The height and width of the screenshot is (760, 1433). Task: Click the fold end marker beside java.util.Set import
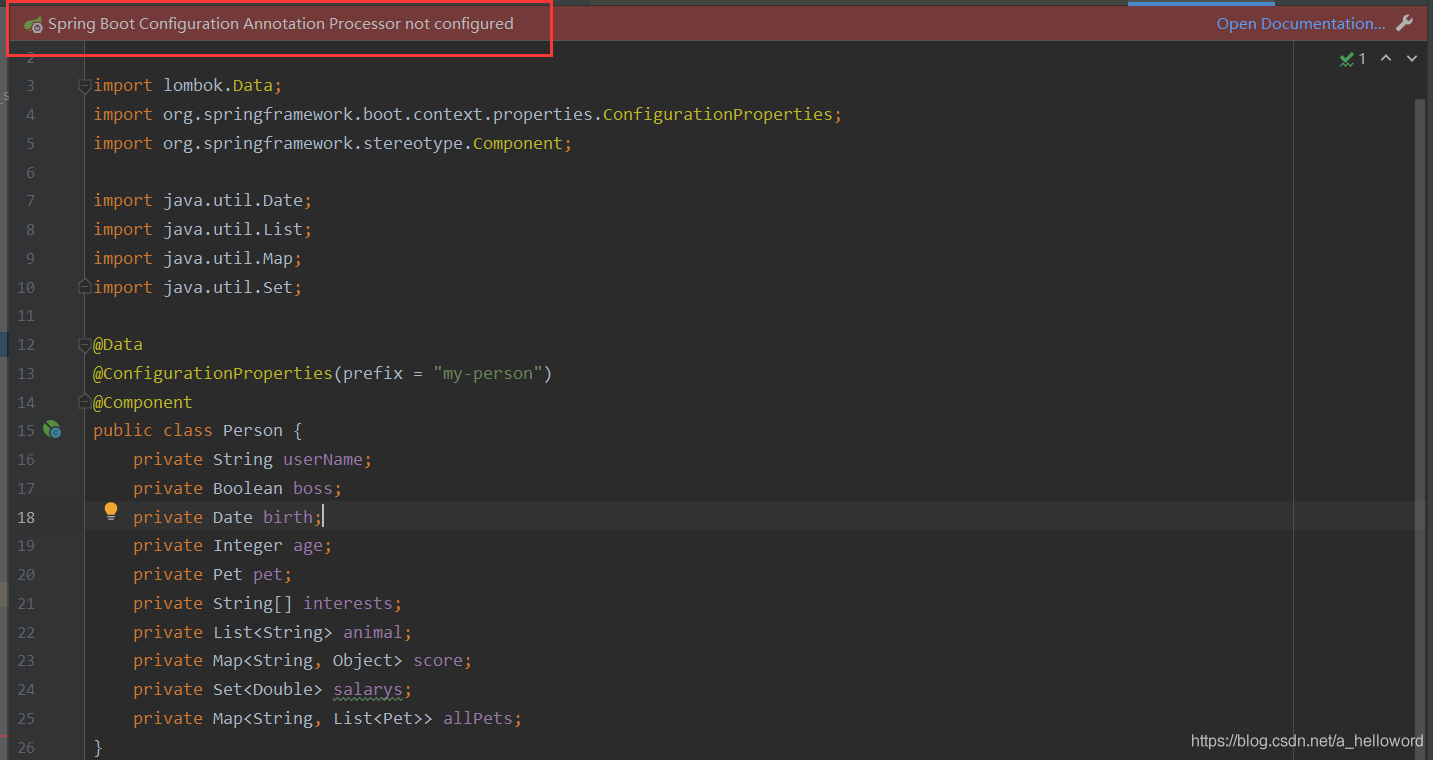point(85,287)
